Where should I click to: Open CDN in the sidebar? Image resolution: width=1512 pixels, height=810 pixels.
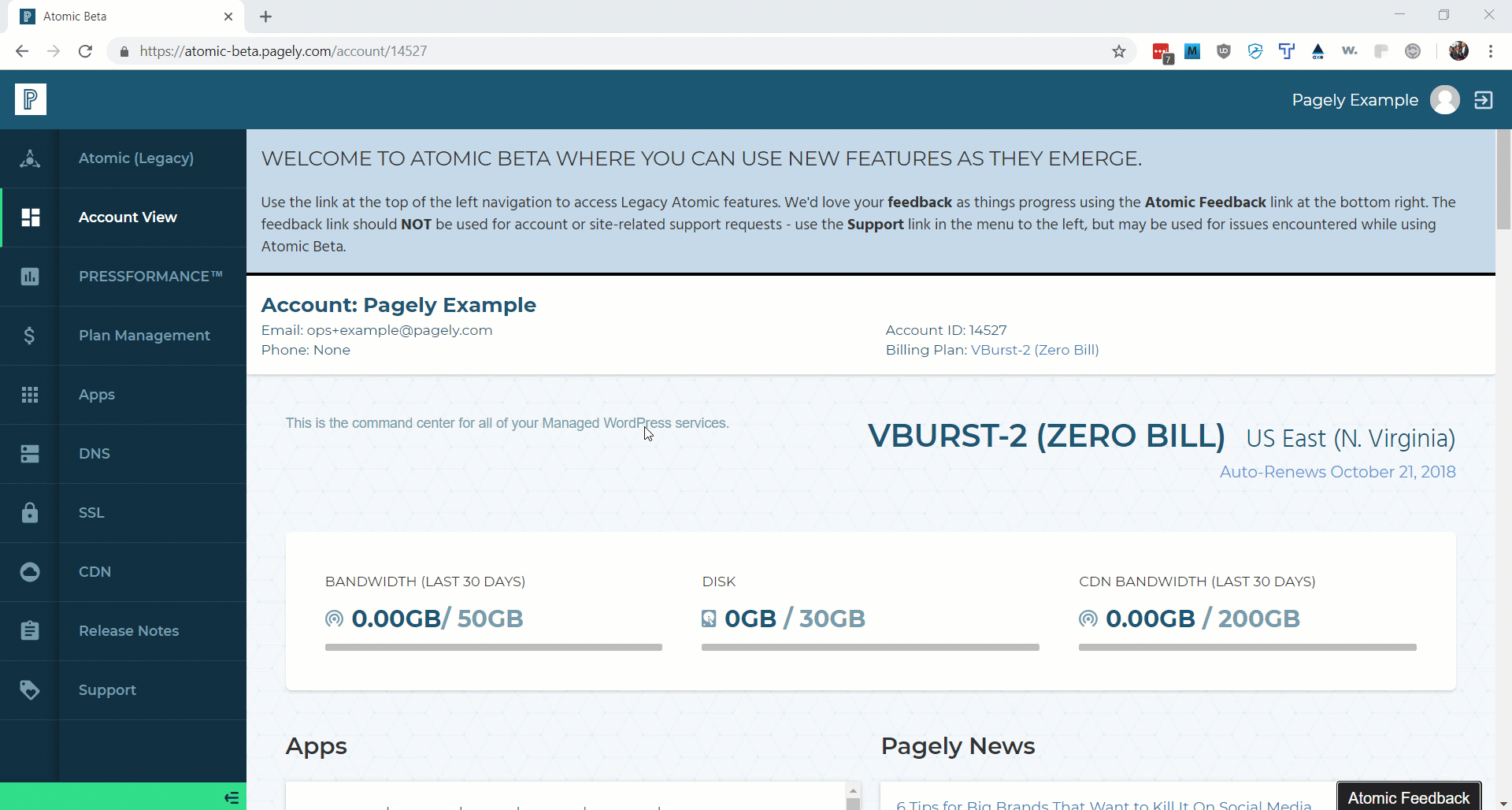coord(94,572)
